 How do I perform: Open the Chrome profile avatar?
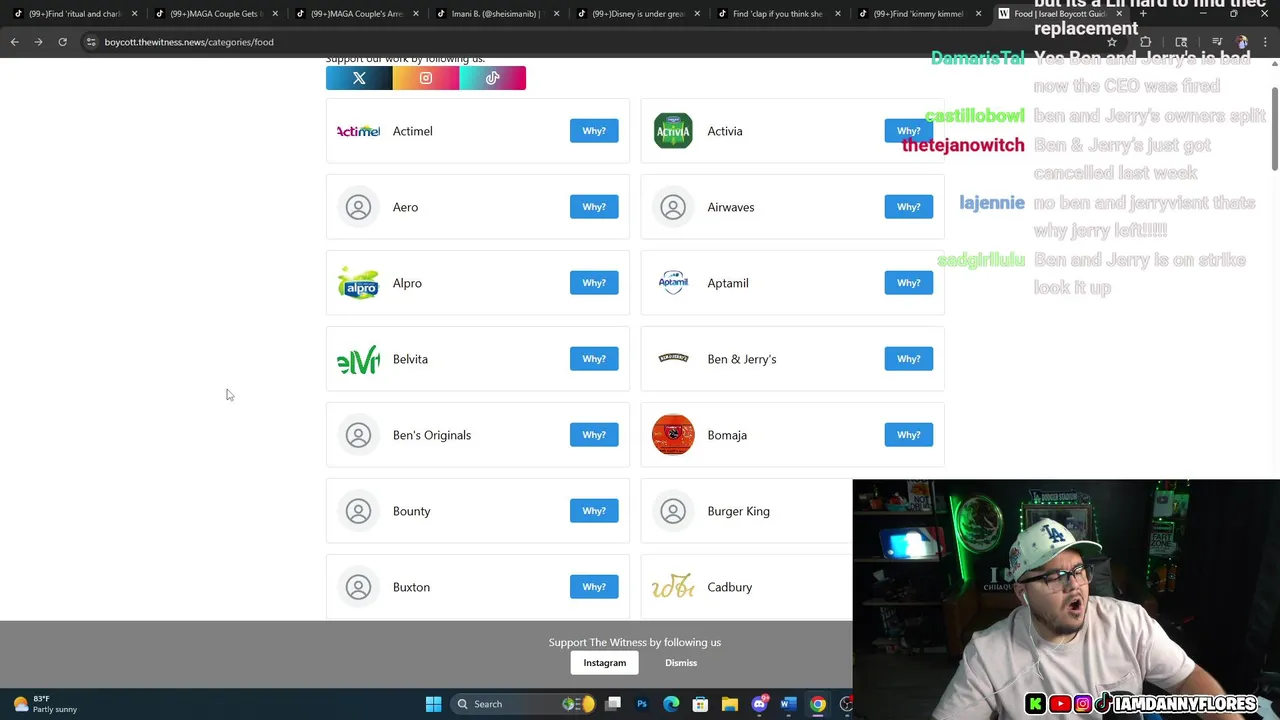click(1242, 42)
